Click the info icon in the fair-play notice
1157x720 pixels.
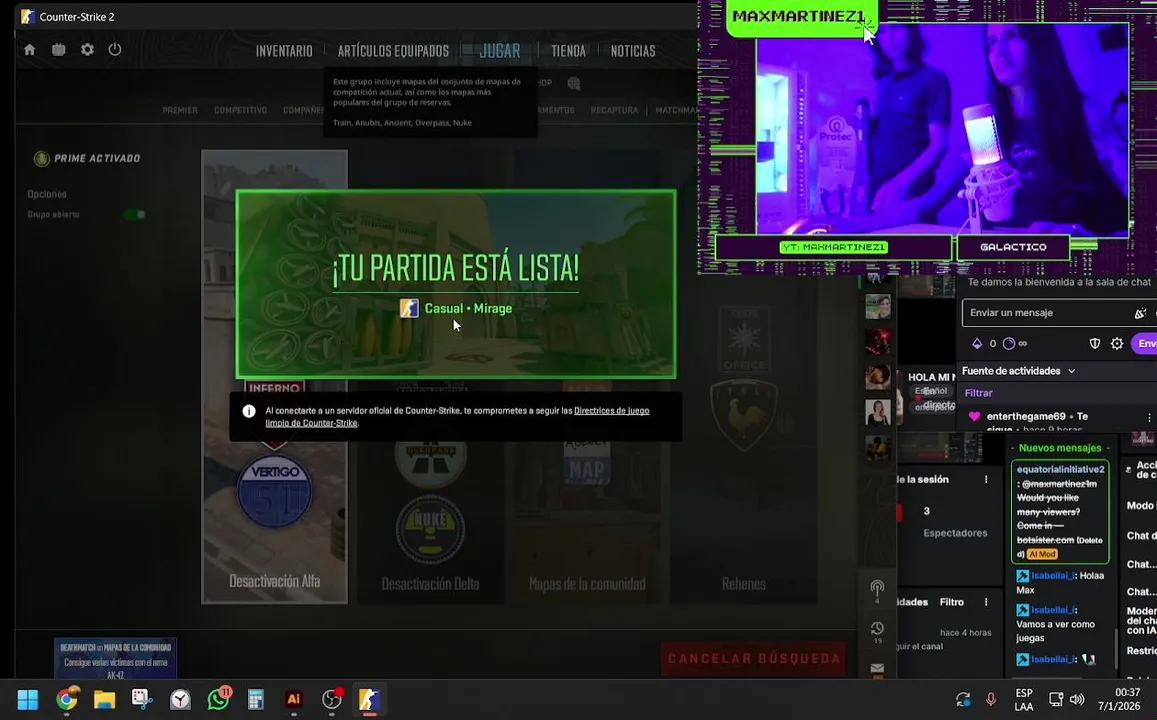tap(249, 412)
